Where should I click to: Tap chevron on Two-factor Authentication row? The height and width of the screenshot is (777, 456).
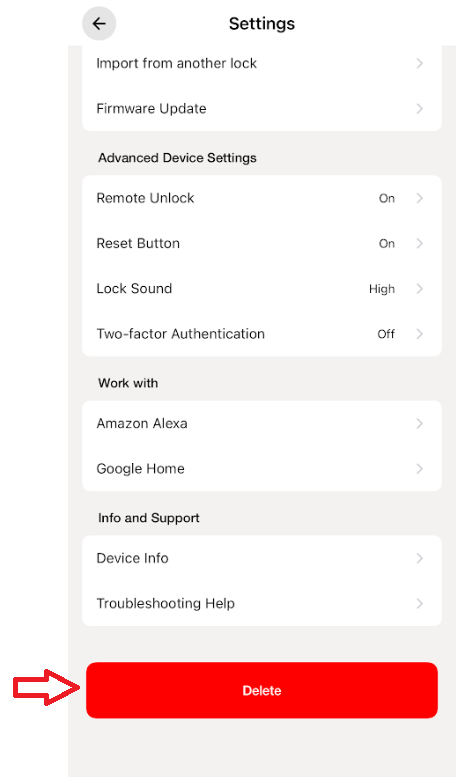(x=419, y=334)
